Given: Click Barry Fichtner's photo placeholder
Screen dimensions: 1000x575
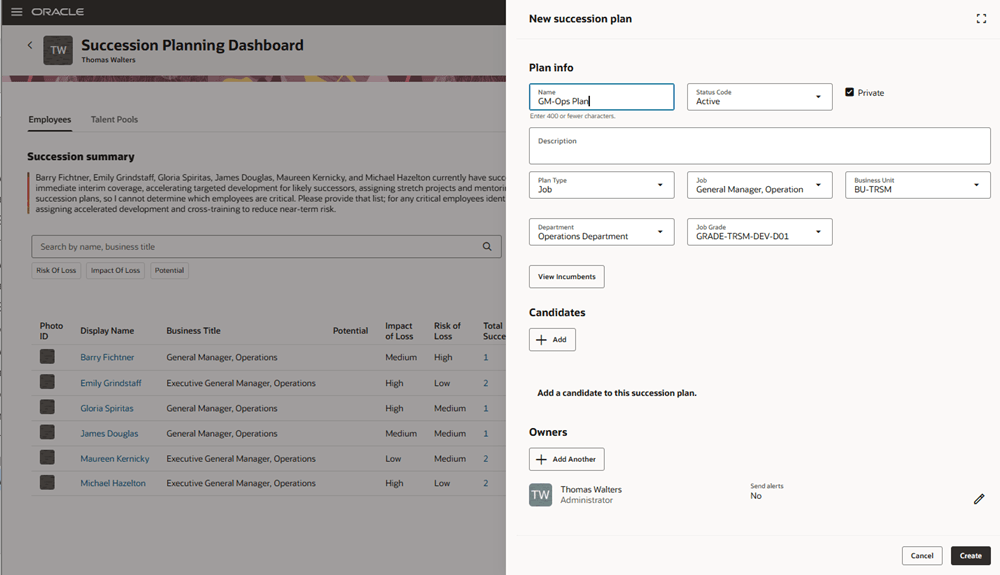Looking at the screenshot, I should [x=47, y=357].
